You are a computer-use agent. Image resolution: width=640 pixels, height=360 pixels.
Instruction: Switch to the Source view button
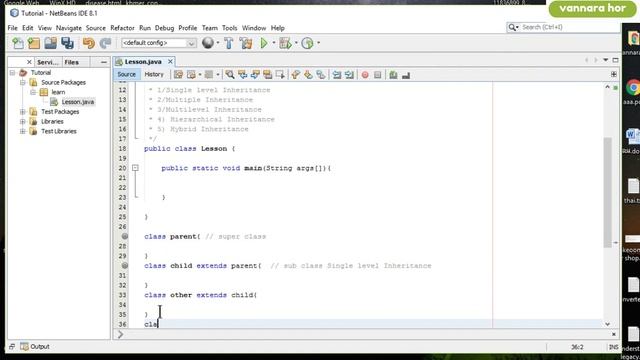[127, 74]
